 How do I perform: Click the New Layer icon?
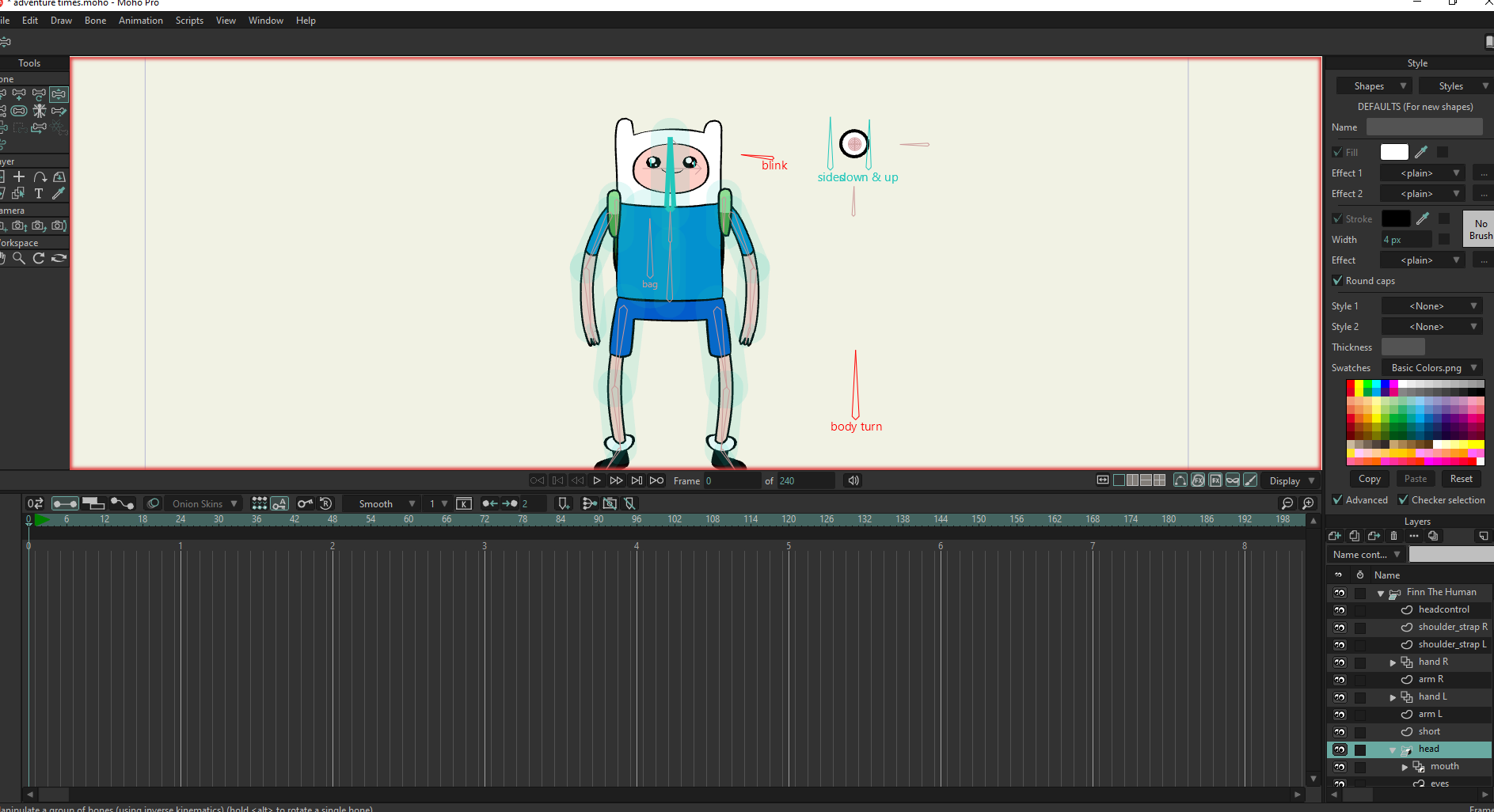coord(1335,536)
